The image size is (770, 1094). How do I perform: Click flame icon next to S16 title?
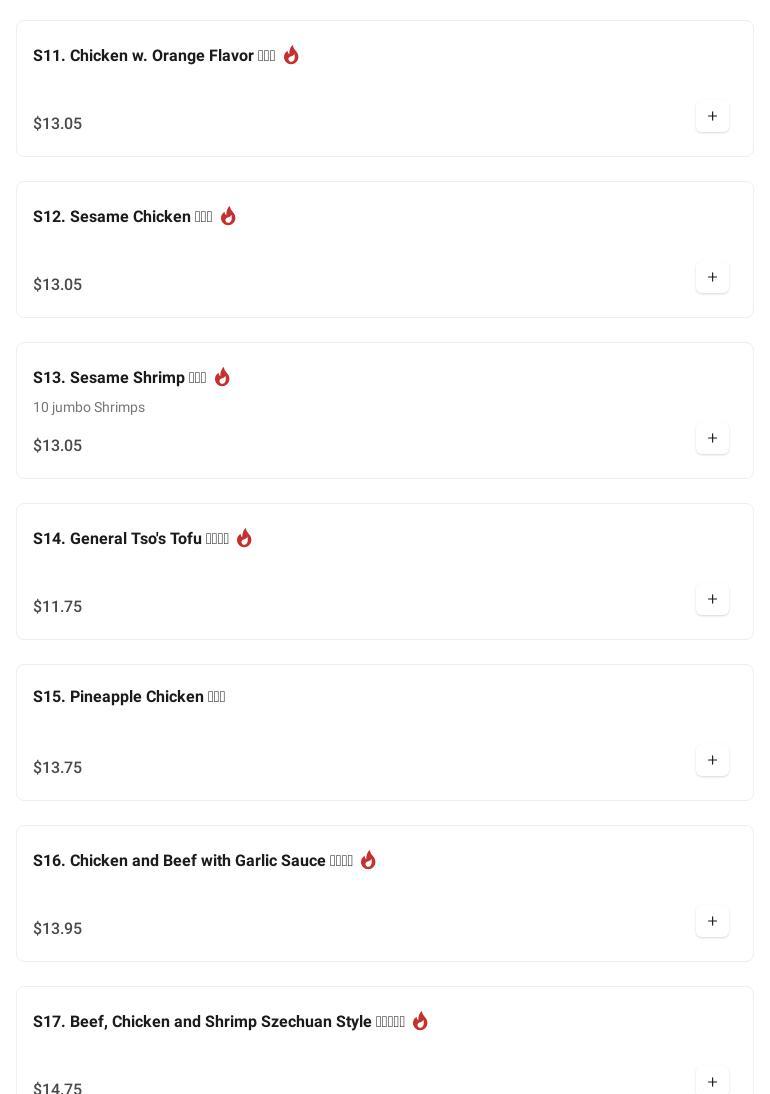[x=368, y=860]
